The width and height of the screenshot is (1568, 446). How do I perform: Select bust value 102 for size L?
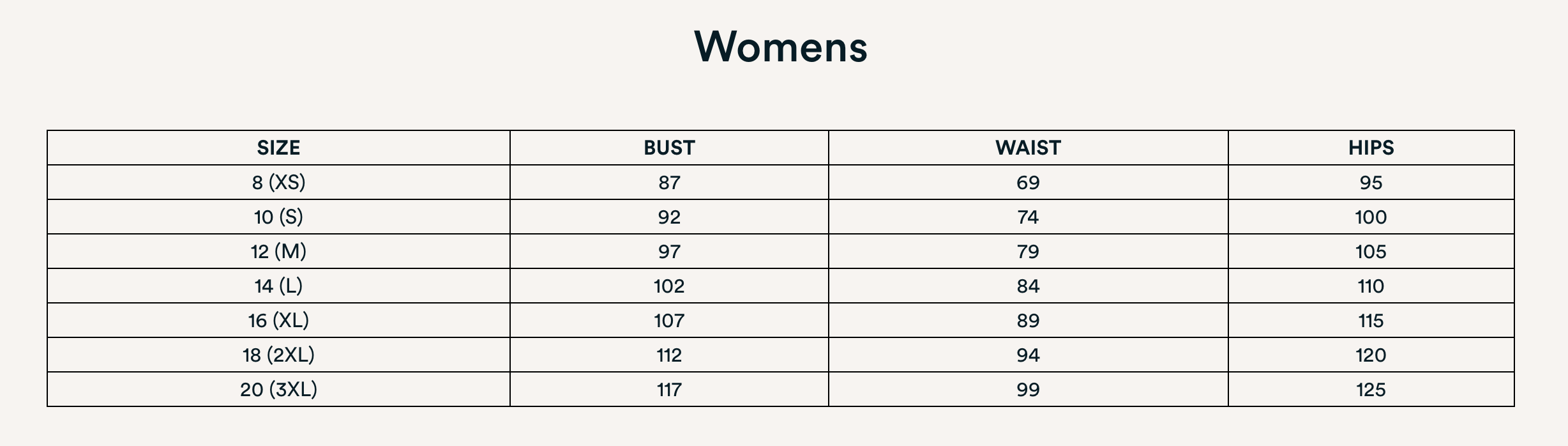669,286
